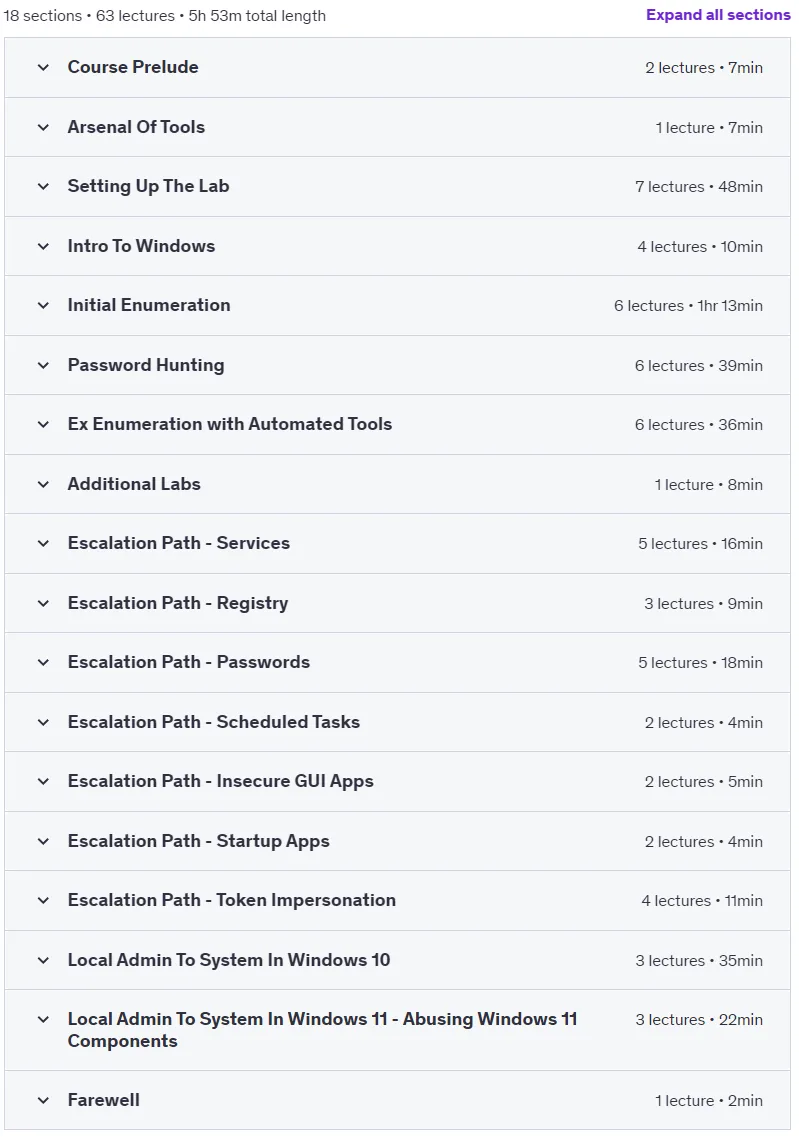799x1137 pixels.
Task: Select Escalation Path - Registry section
Action: pos(178,603)
